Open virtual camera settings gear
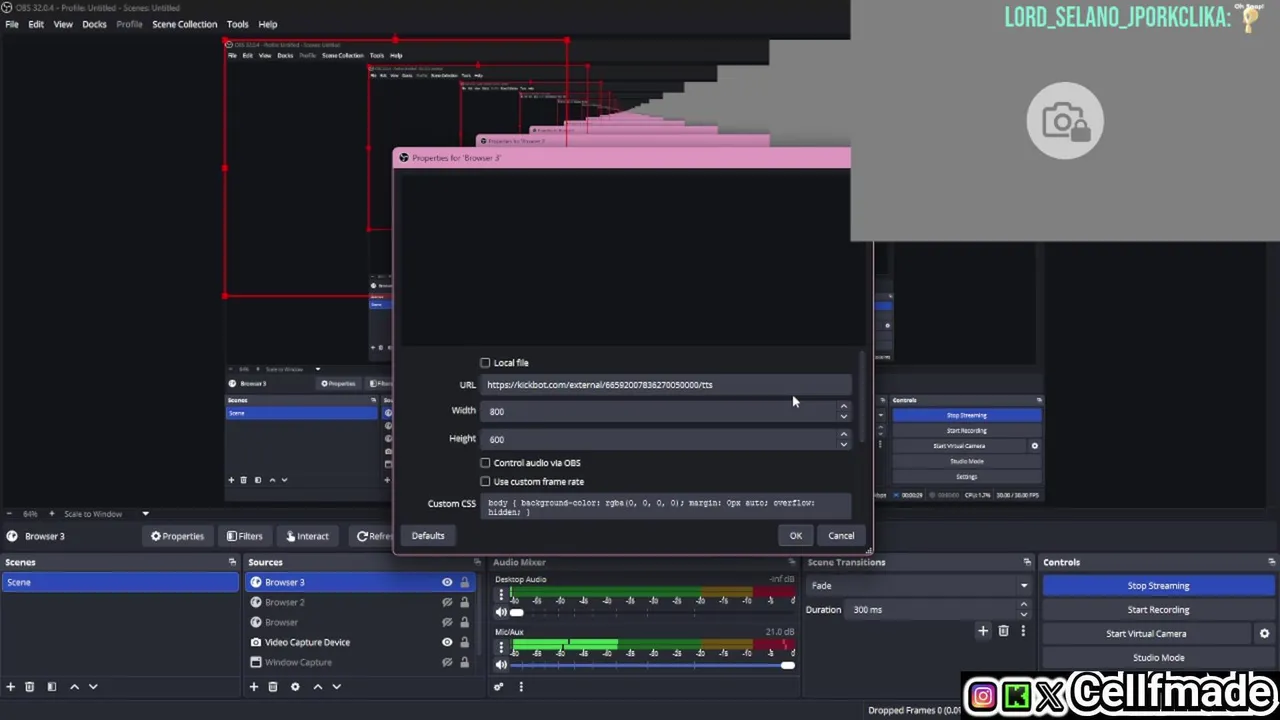The image size is (1280, 720). point(1264,634)
